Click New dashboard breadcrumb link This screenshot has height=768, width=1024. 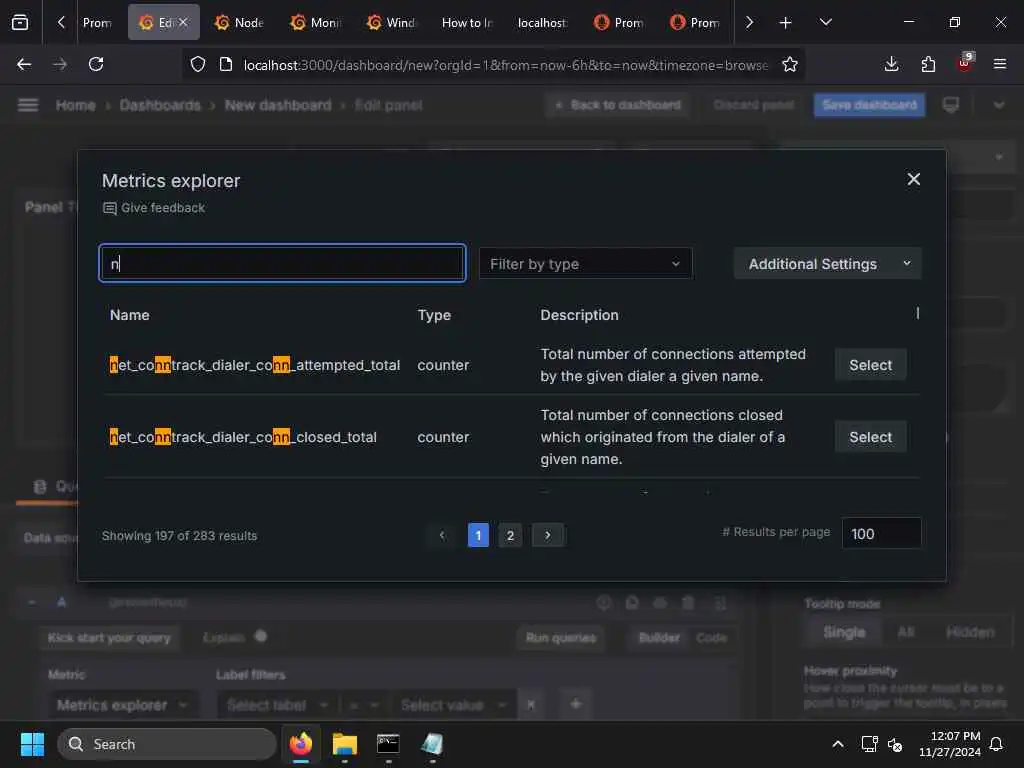278,105
